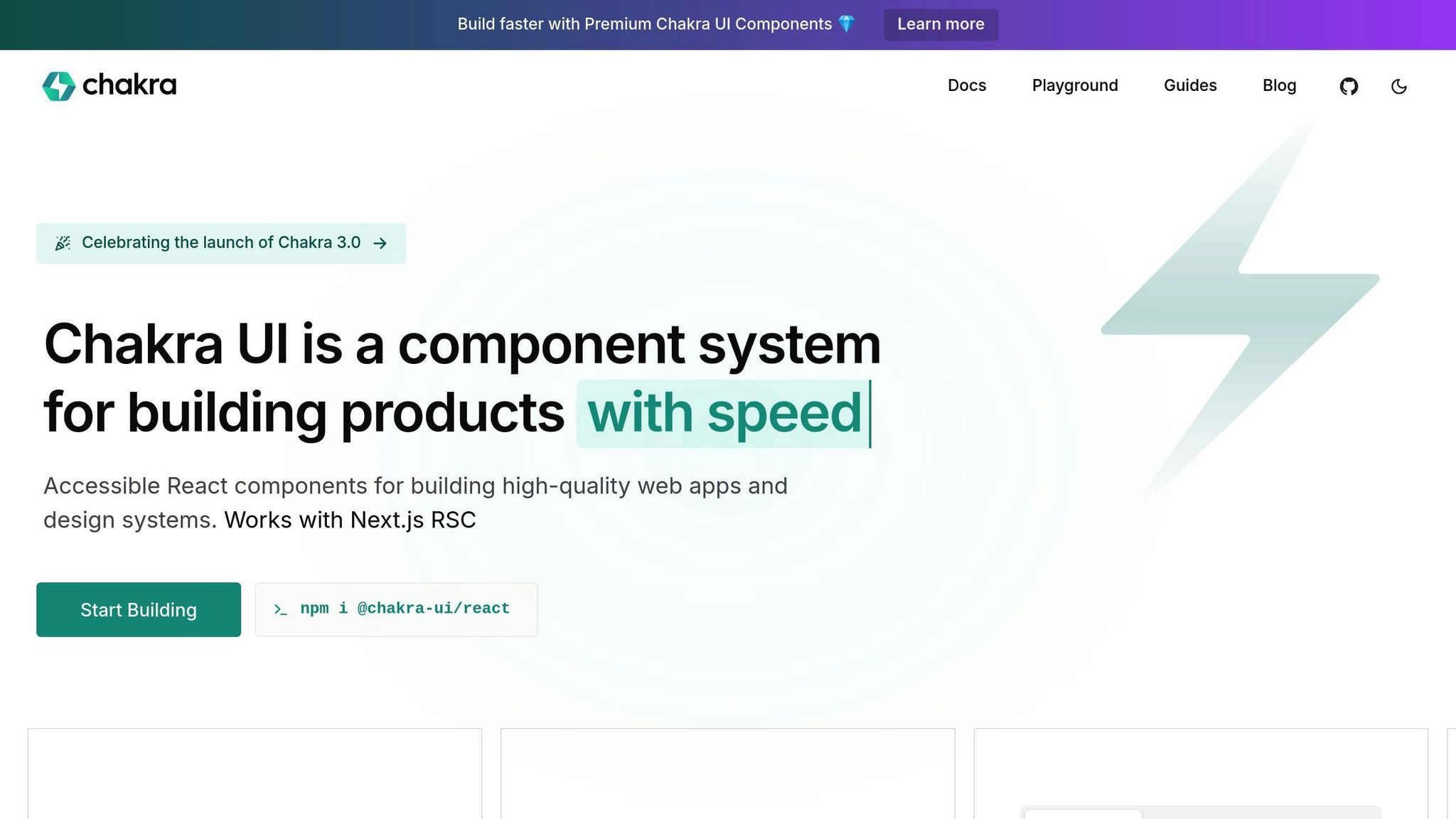The image size is (1456, 819).
Task: Click the arrow in Chakra 3.0 banner
Action: coord(380,243)
